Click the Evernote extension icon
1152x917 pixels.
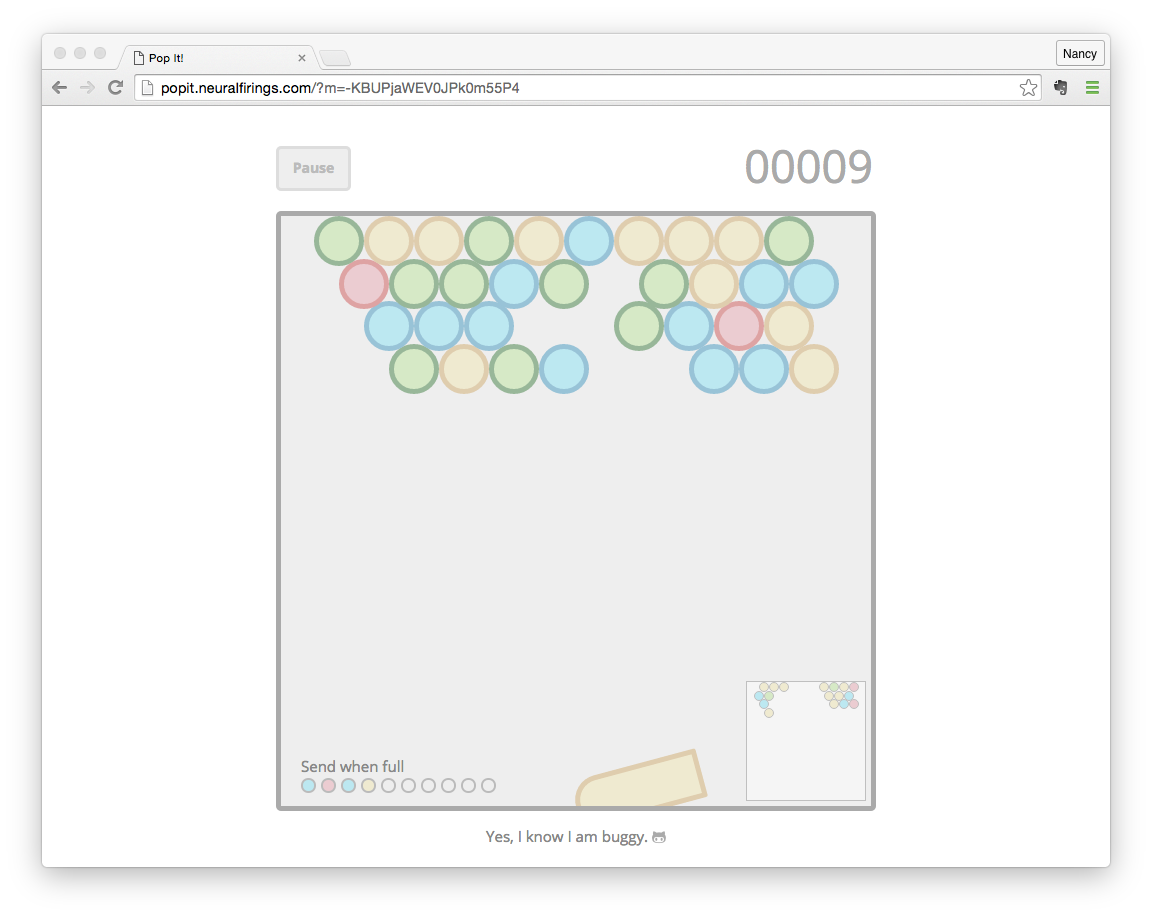(1061, 88)
